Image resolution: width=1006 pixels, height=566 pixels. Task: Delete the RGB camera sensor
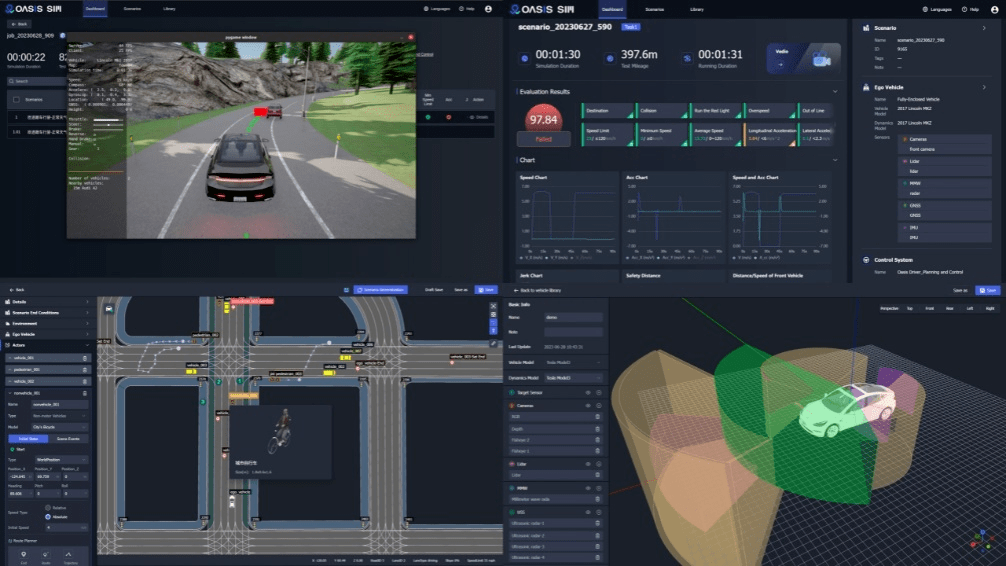click(597, 416)
